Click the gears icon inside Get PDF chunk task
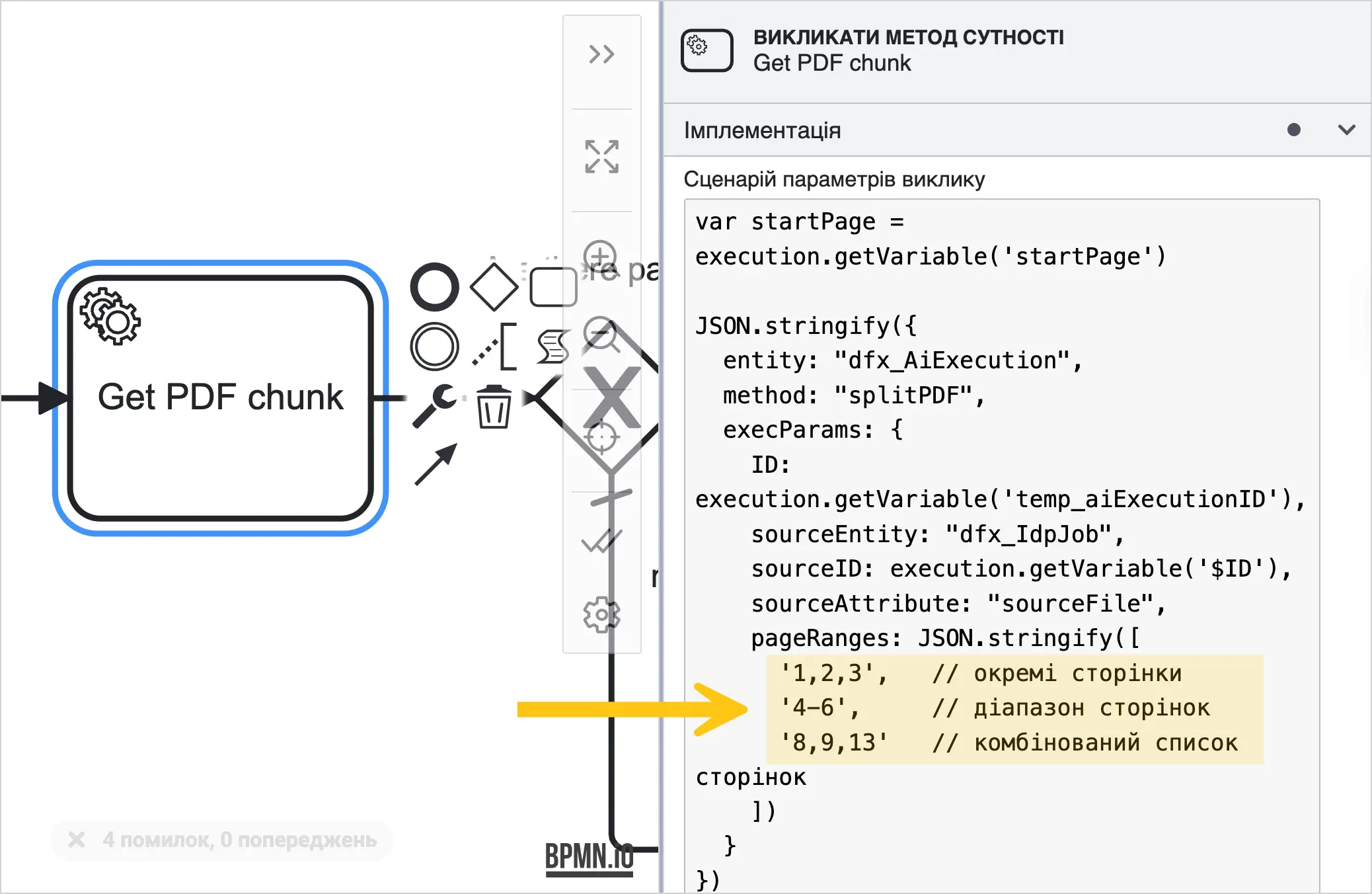 click(110, 316)
